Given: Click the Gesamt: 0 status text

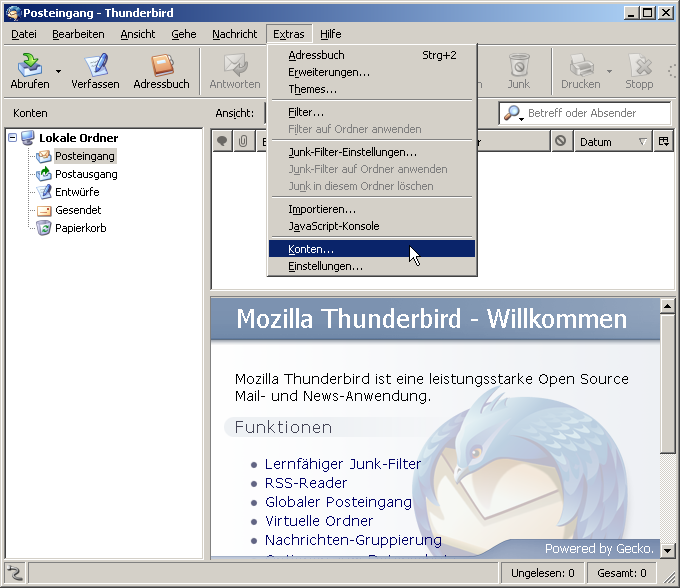Looking at the screenshot, I should tap(621, 573).
